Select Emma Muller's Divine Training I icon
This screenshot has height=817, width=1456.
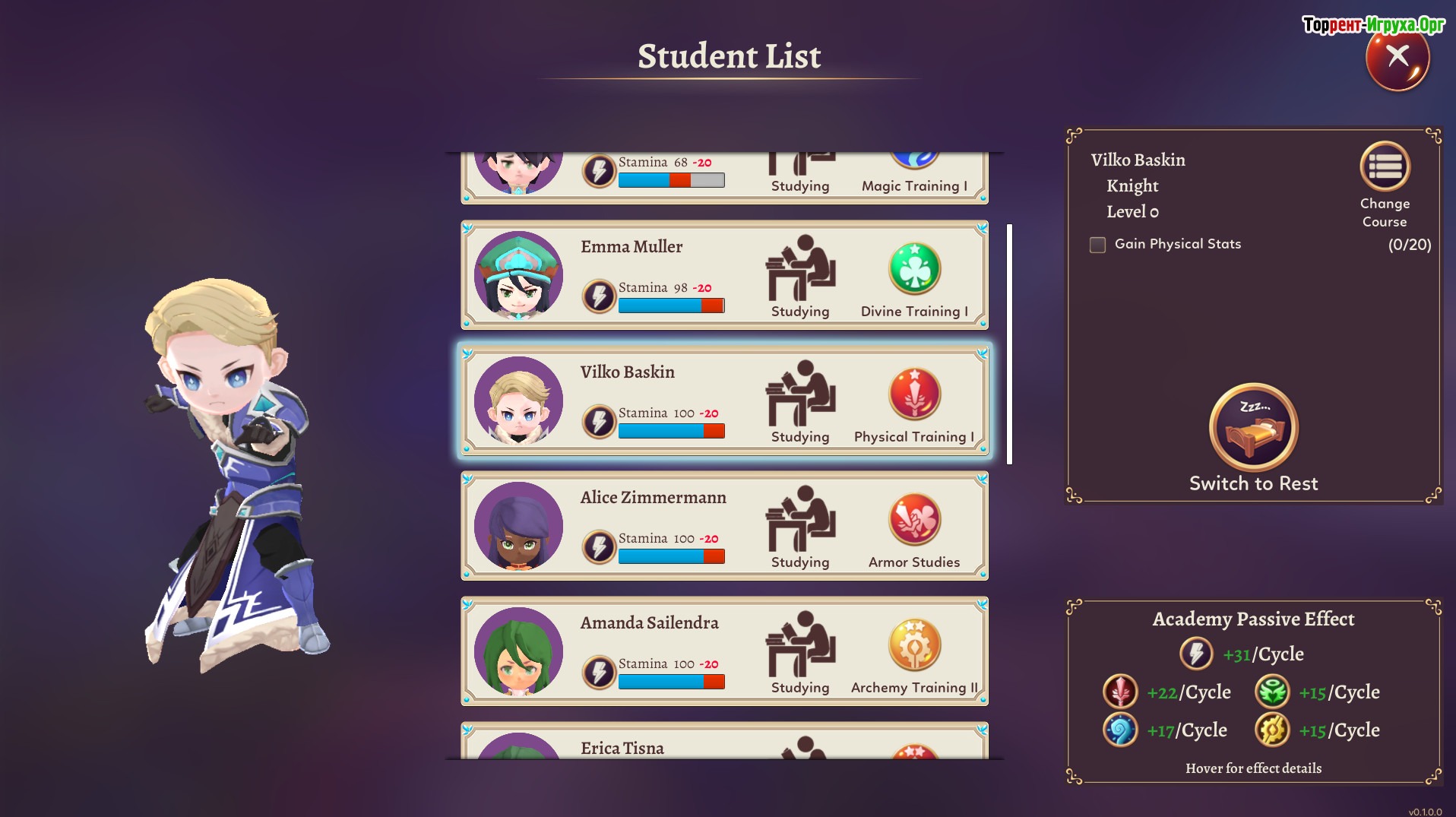coord(914,268)
